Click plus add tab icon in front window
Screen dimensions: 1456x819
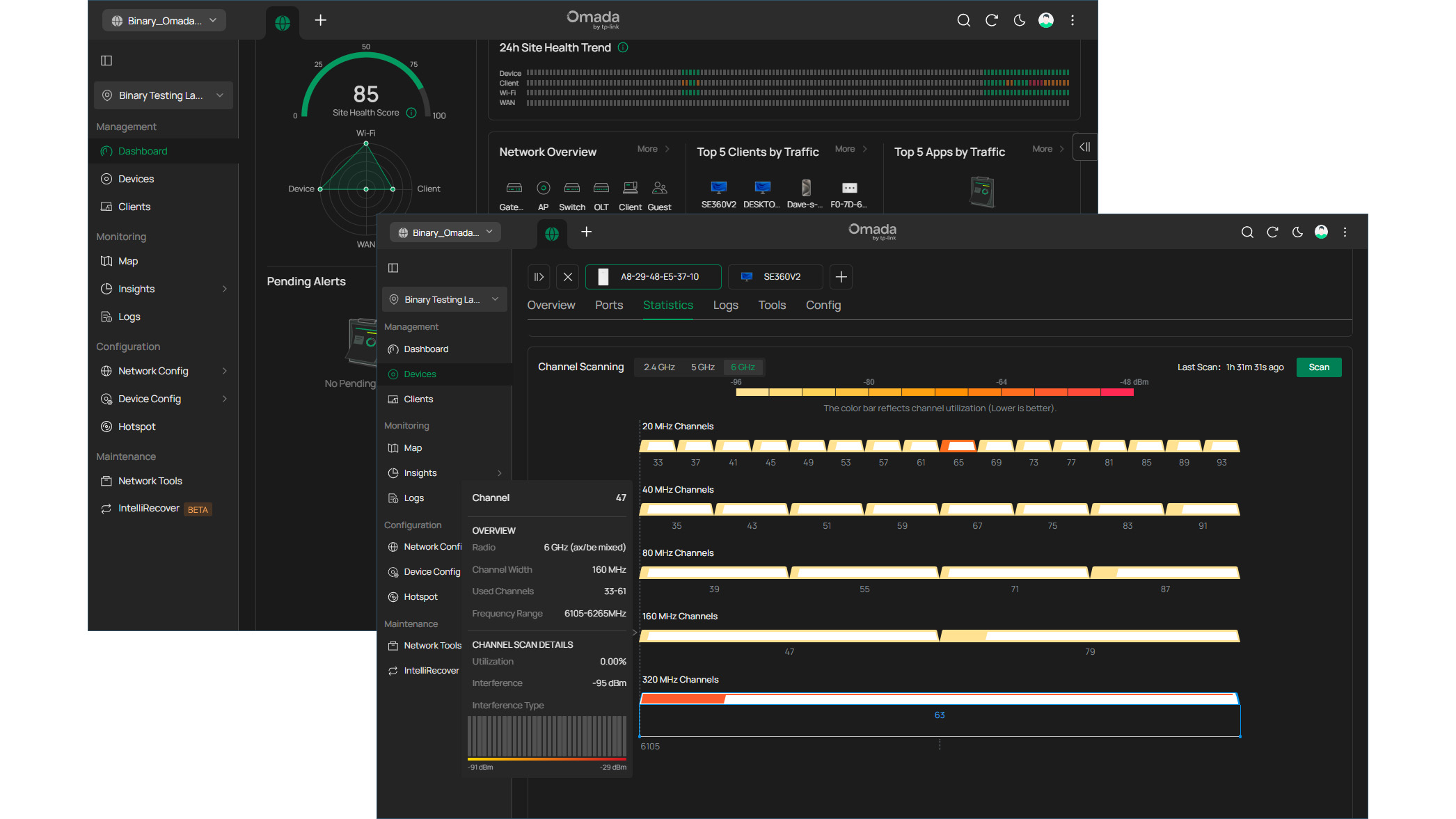pos(586,232)
